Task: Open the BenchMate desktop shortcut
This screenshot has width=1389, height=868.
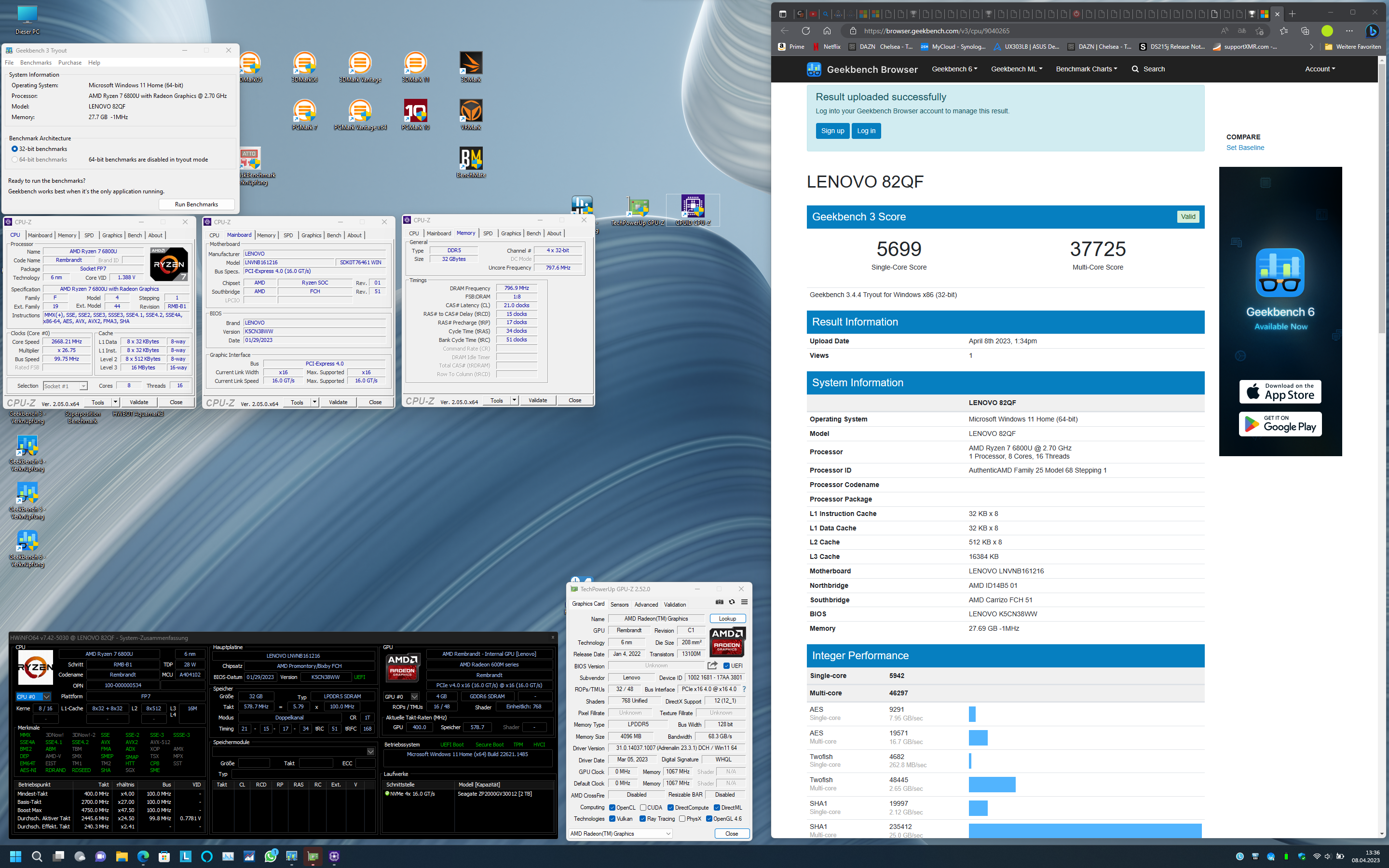Action: point(471,163)
